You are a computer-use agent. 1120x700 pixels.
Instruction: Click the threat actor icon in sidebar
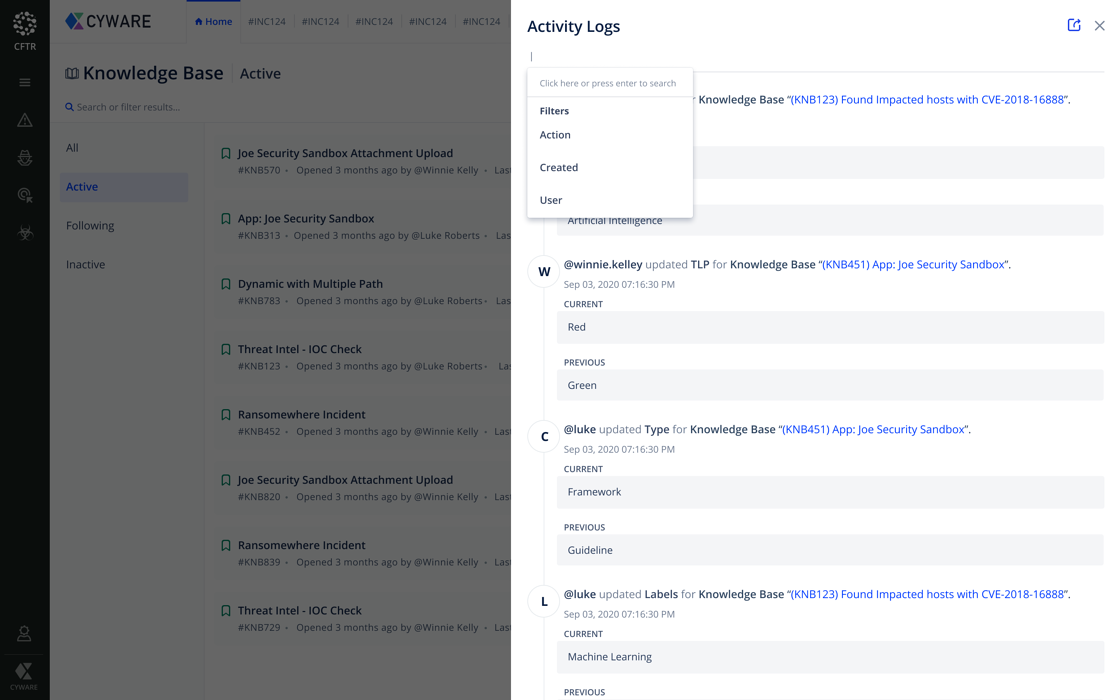click(25, 158)
